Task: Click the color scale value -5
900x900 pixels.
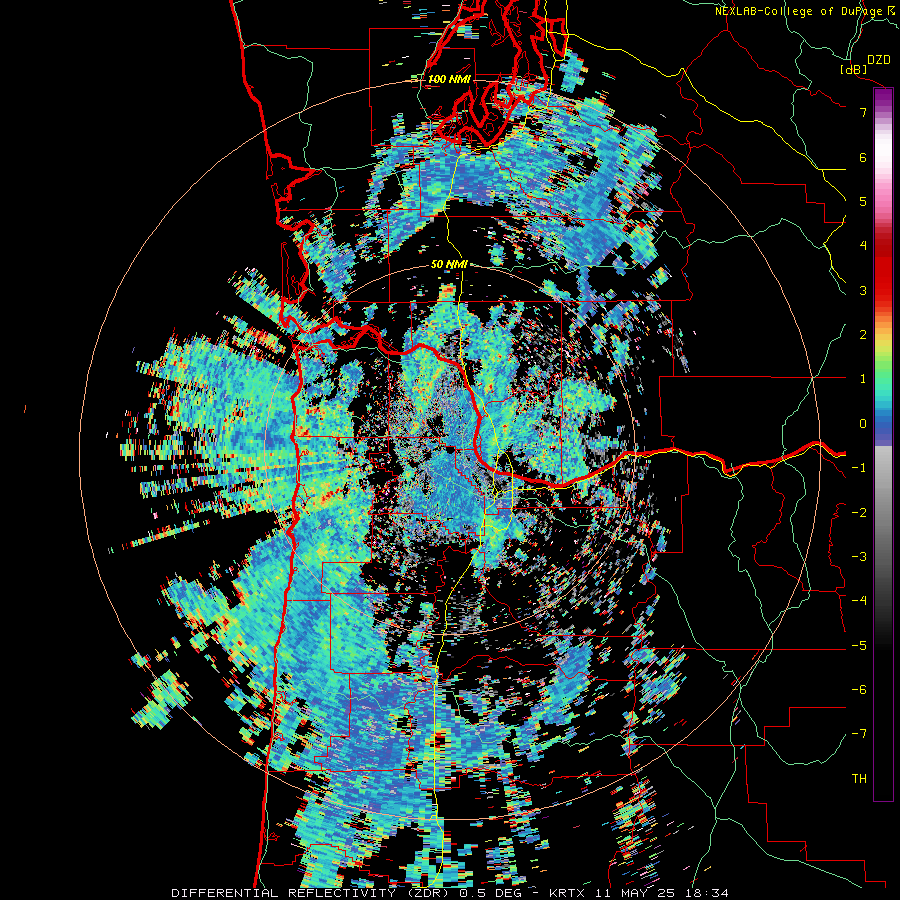Action: (x=859, y=646)
